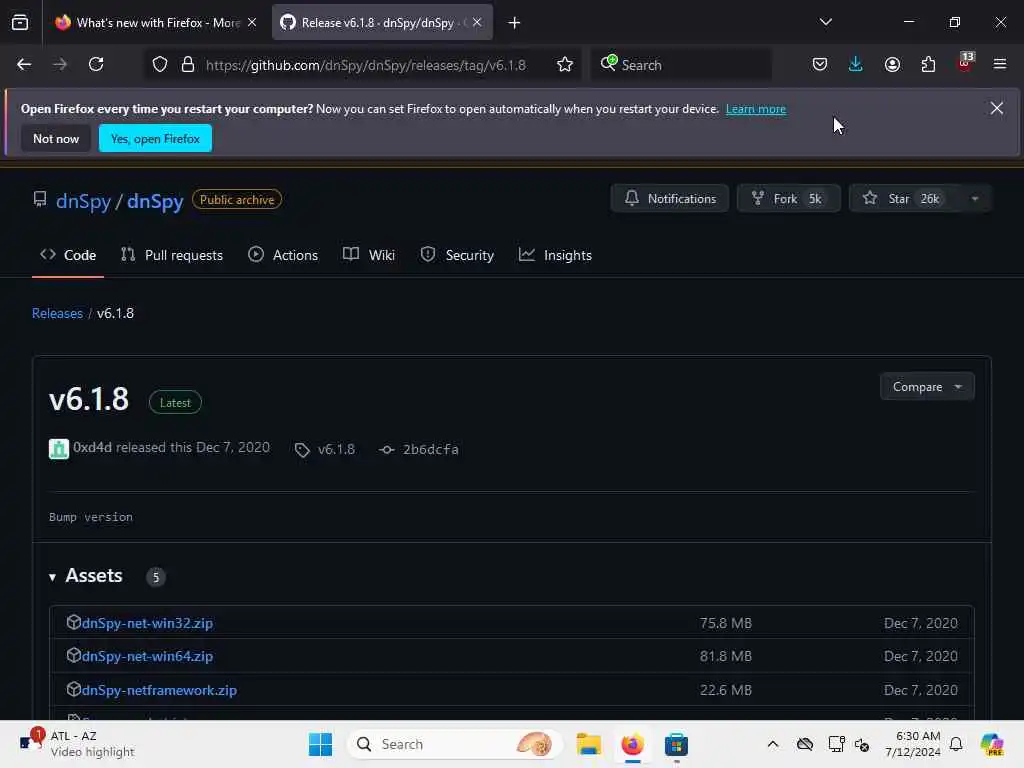
Task: Open the Compare dropdown
Action: point(927,387)
